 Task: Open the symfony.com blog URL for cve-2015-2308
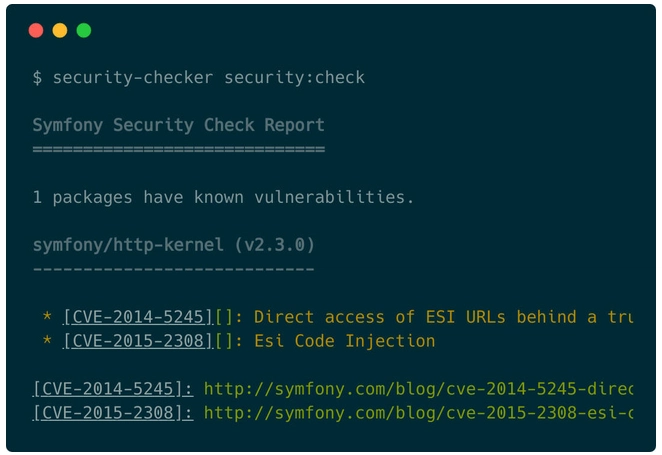[x=418, y=413]
